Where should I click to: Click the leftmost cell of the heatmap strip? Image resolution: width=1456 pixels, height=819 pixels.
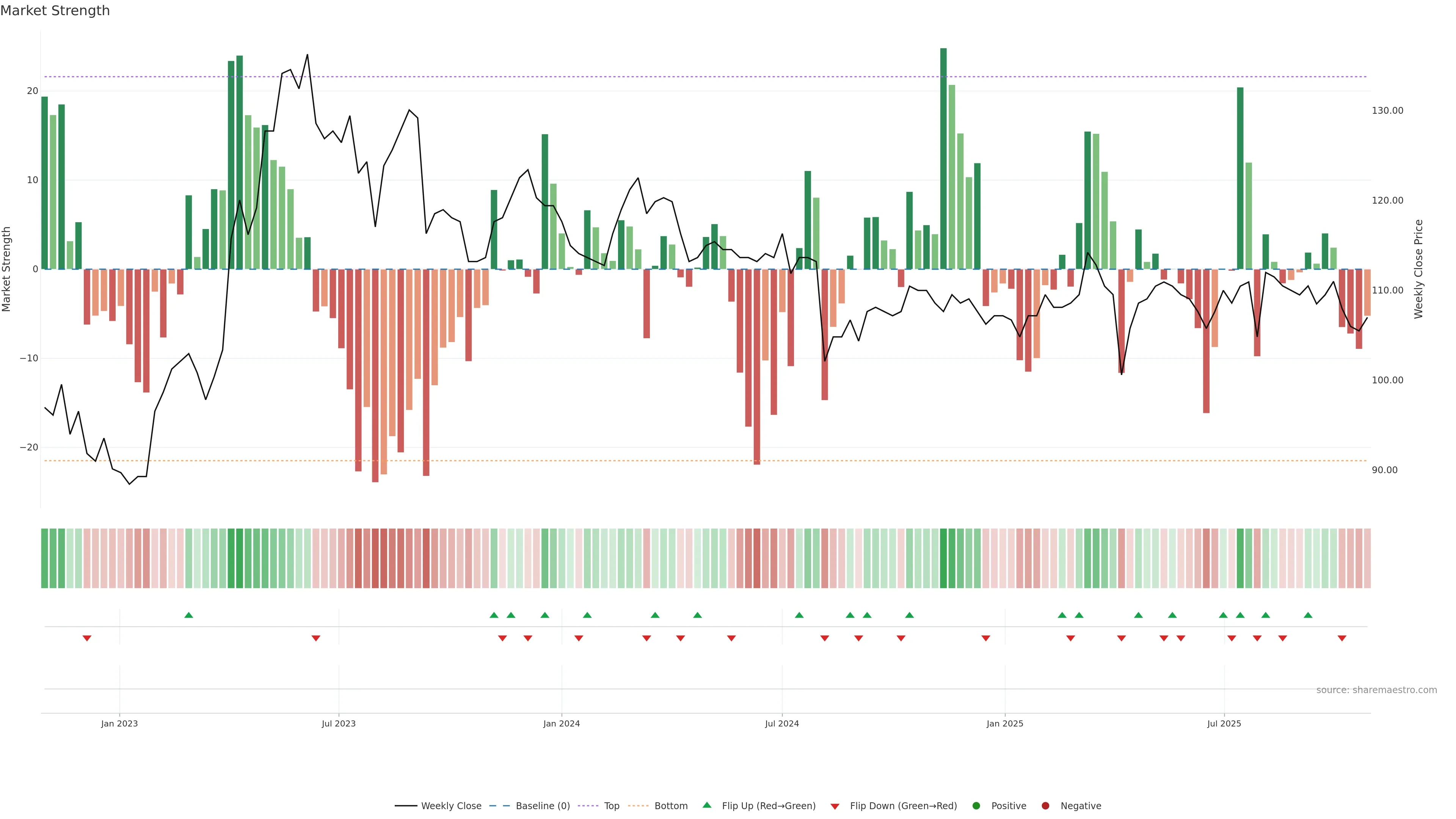tap(45, 559)
